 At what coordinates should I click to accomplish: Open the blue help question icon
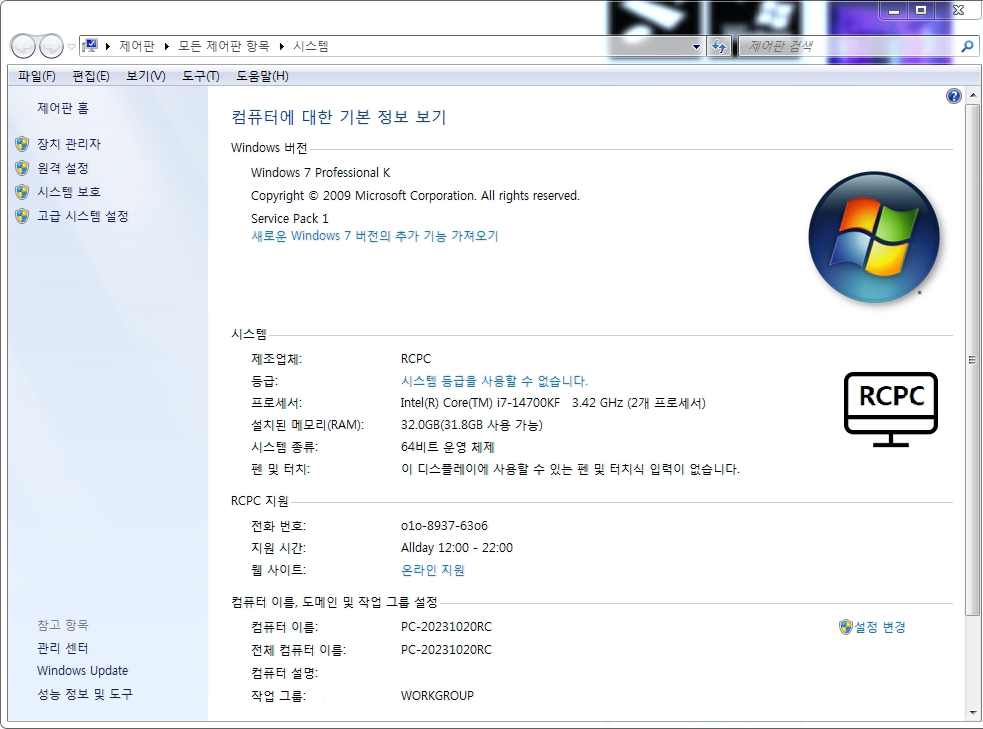pyautogui.click(x=954, y=96)
